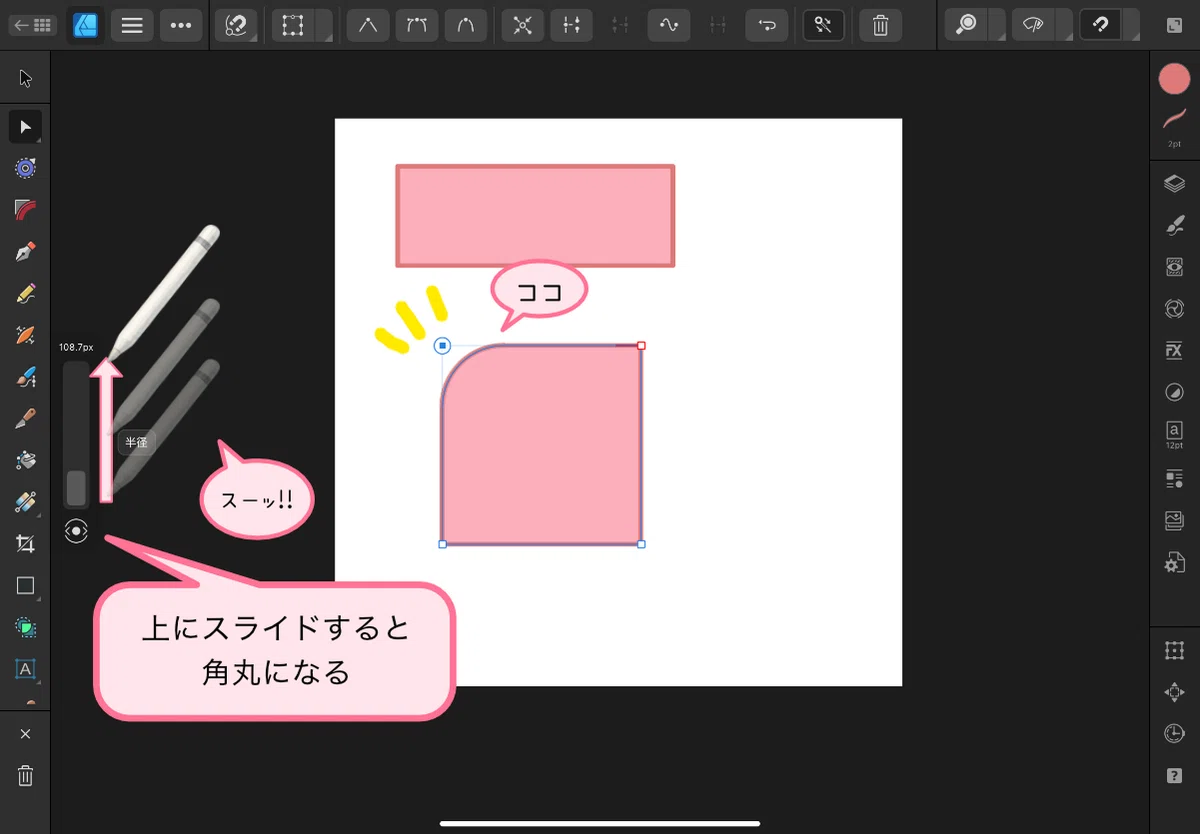Open the Layers studio
Image resolution: width=1200 pixels, height=834 pixels.
(1174, 184)
